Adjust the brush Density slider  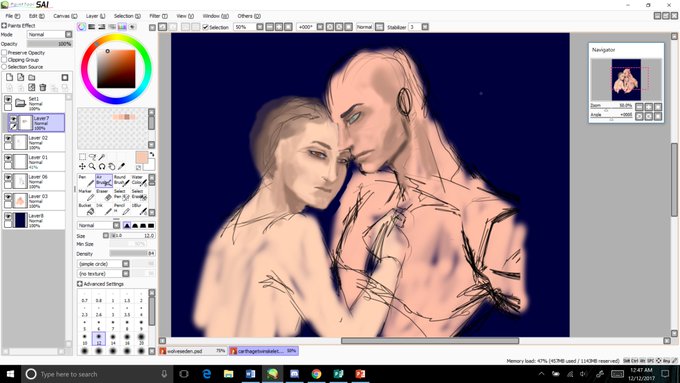click(132, 253)
